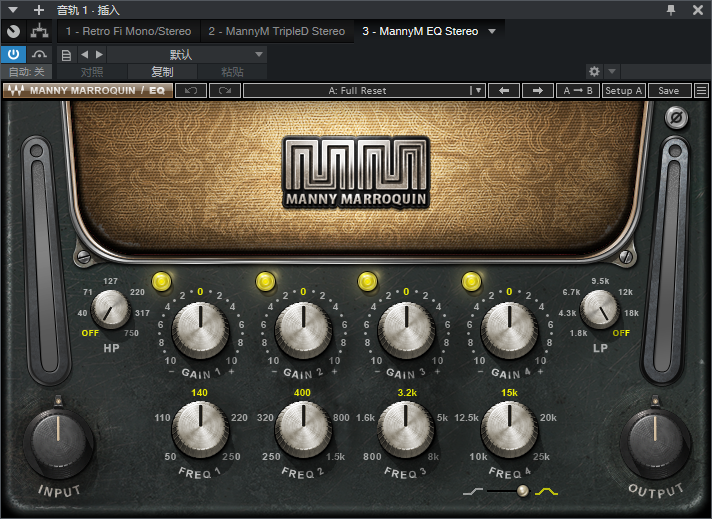
Task: Click the Manny Marroquin EQ Waves logo
Action: (88, 90)
